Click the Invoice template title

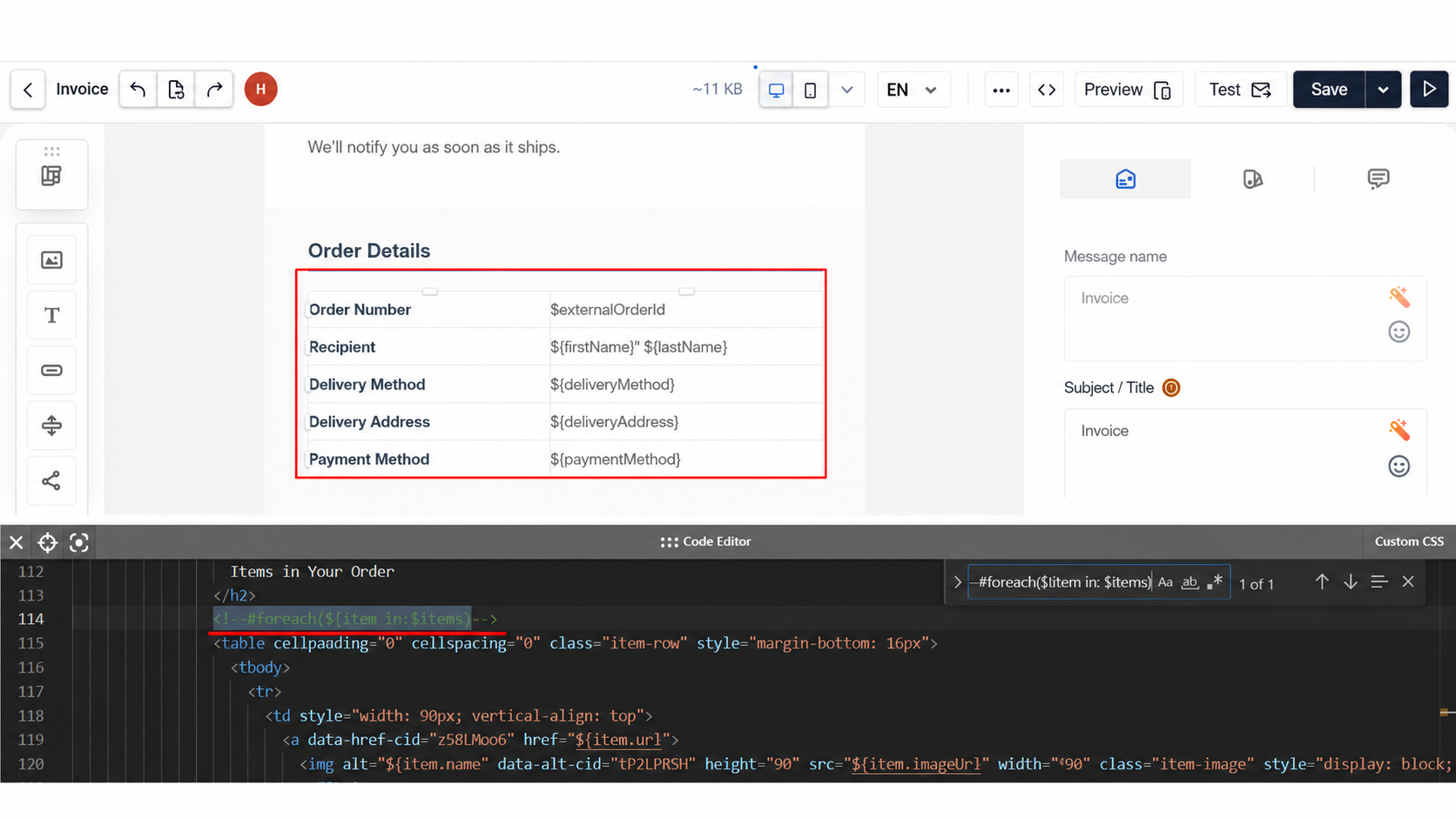(x=82, y=89)
